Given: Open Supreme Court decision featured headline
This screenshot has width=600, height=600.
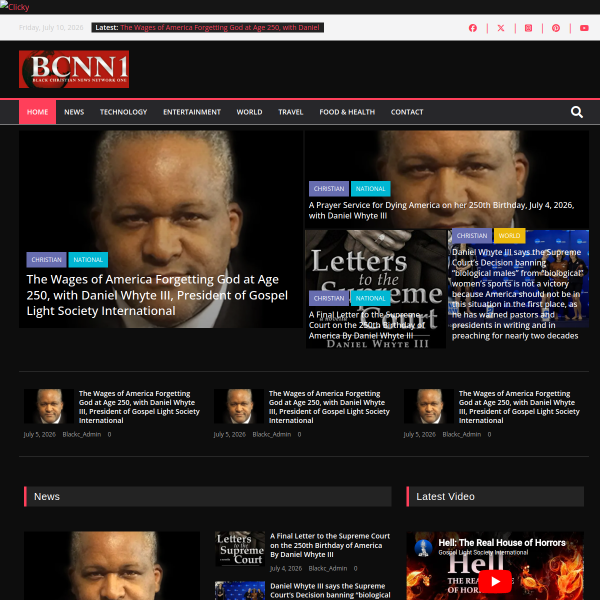Looking at the screenshot, I should click(517, 294).
